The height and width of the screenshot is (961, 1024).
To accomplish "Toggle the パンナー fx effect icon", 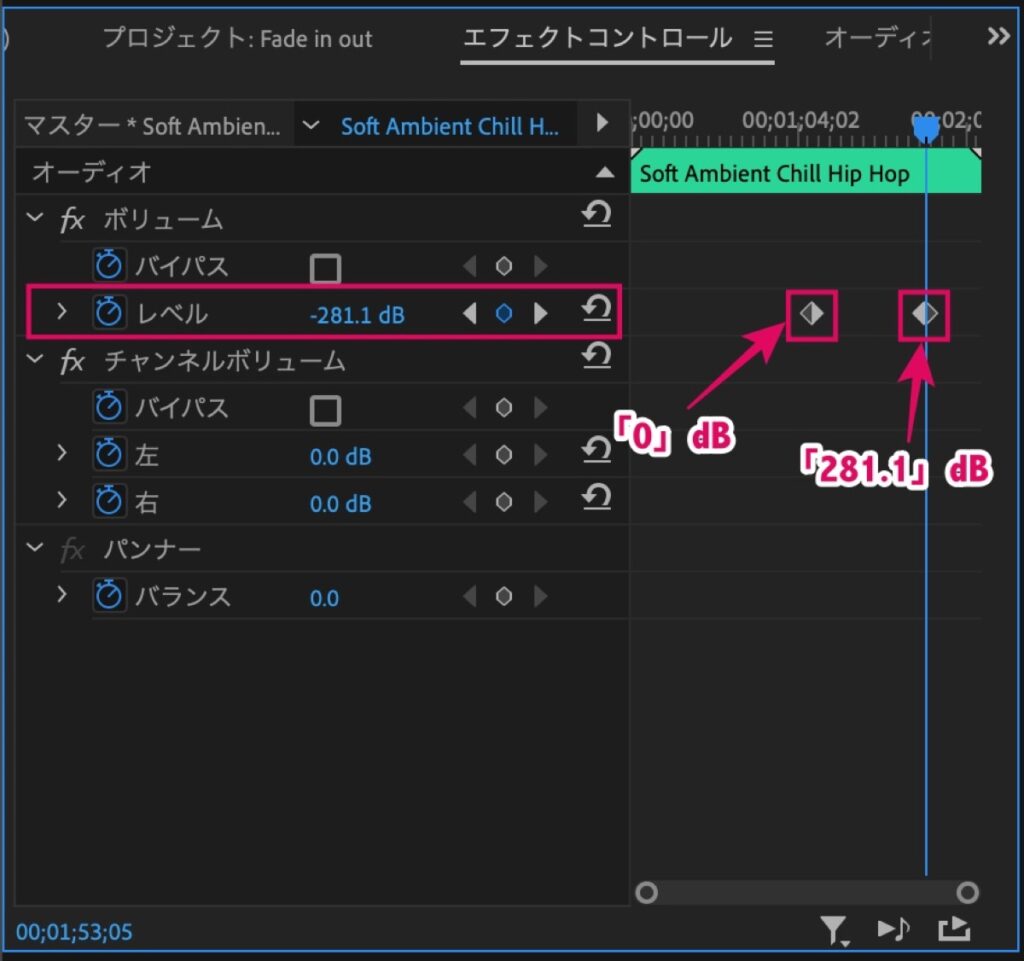I will (x=72, y=550).
